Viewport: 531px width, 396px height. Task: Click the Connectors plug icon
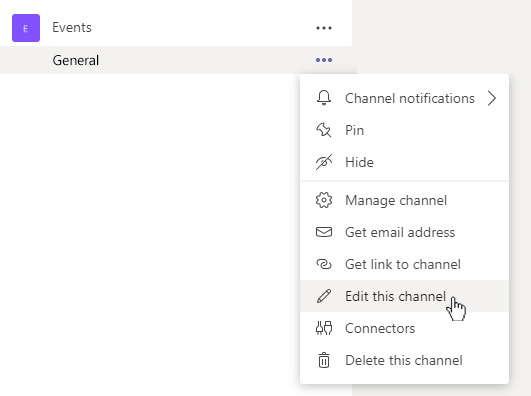(324, 328)
